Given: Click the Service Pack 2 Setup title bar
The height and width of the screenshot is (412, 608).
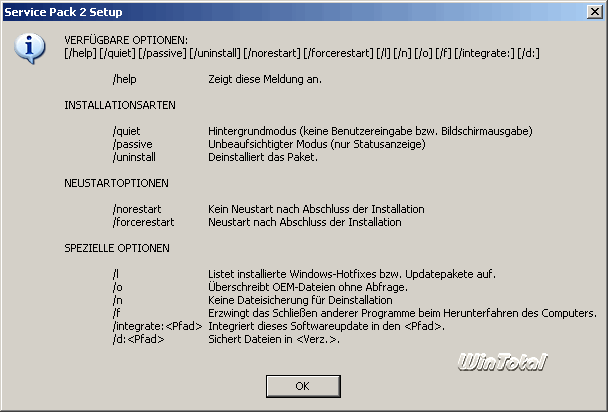Looking at the screenshot, I should coord(295,12).
